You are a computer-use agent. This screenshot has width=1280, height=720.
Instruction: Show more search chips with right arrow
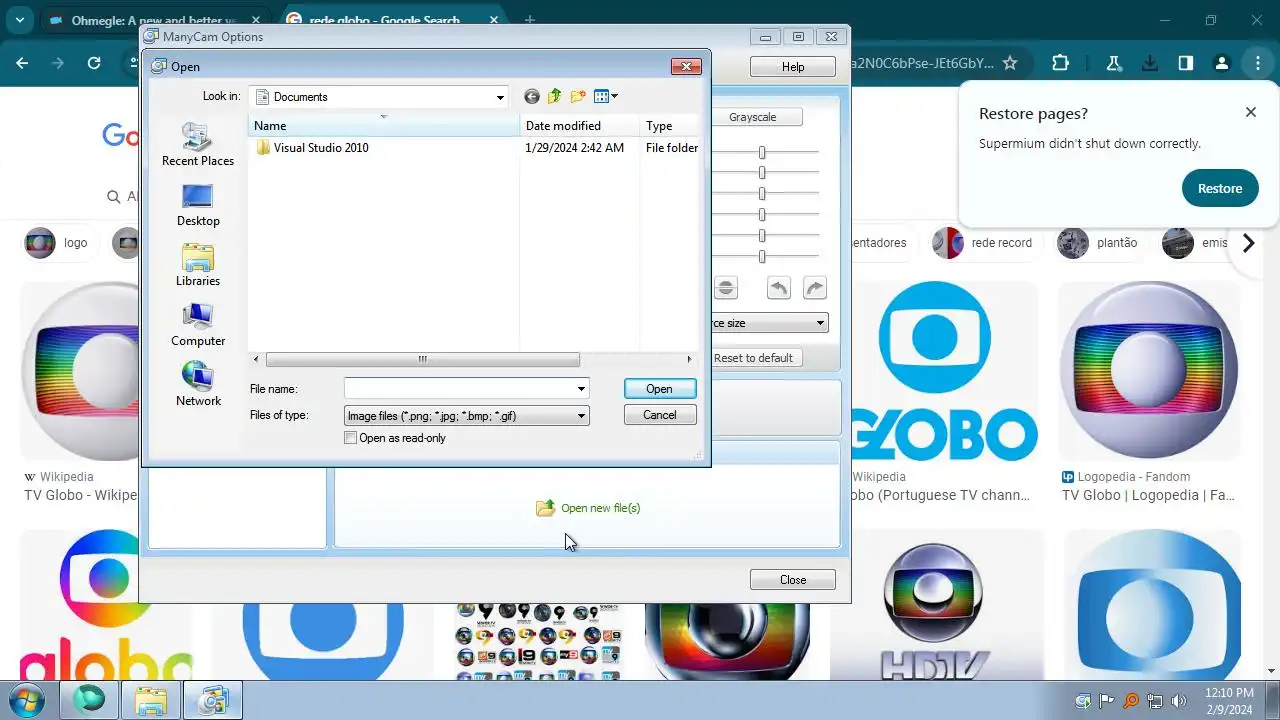tap(1248, 243)
